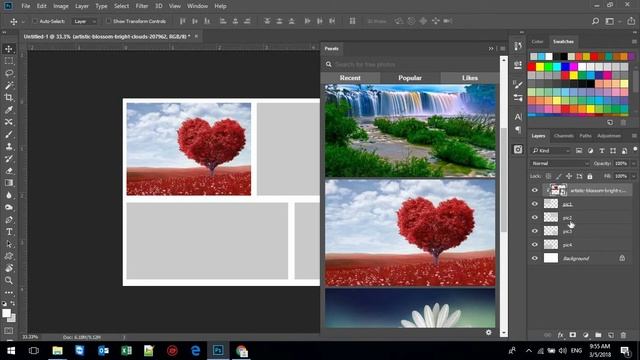Viewport: 640px width, 360px height.
Task: Open the Paragraph panel icon
Action: 518,130
